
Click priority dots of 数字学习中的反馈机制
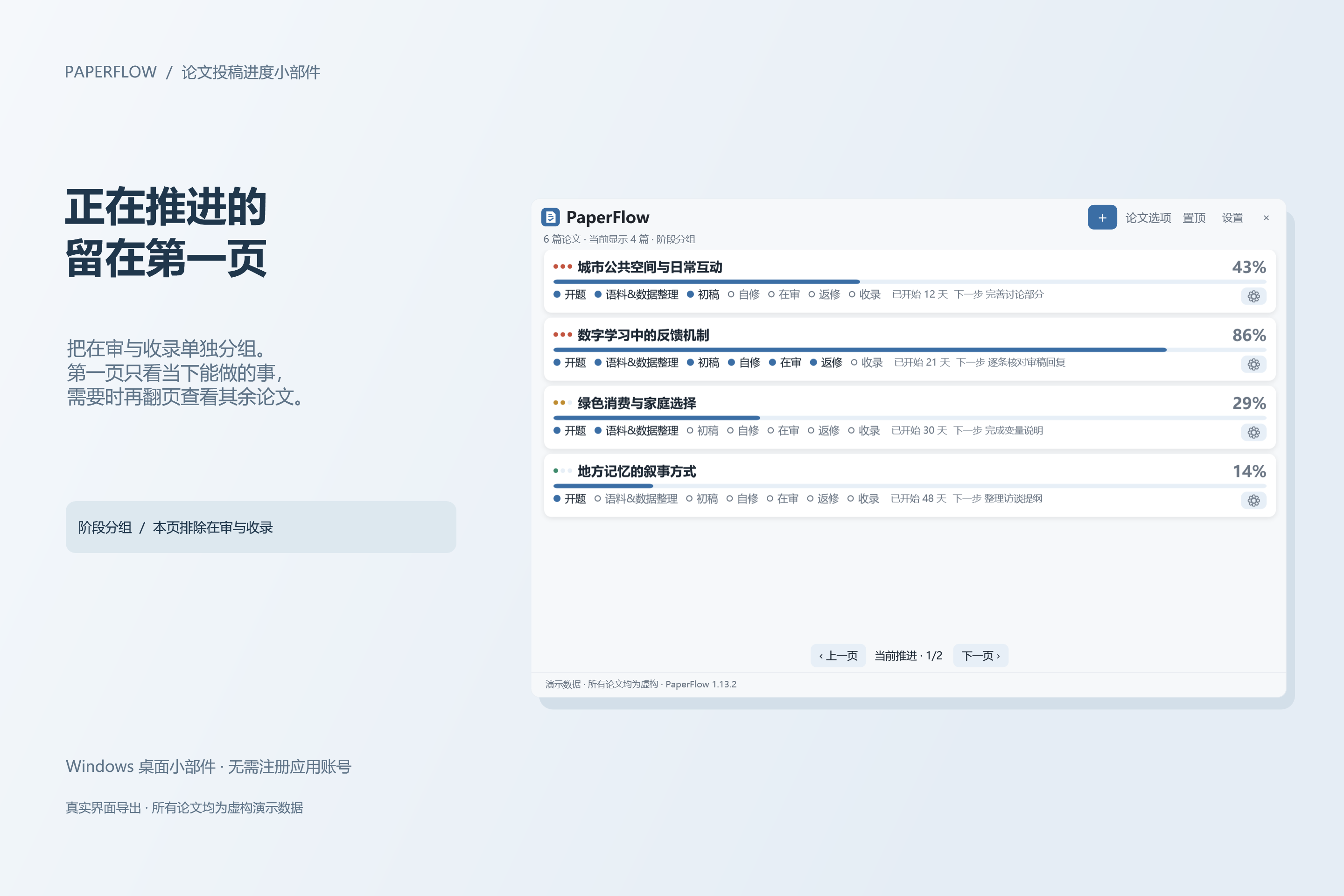[562, 334]
